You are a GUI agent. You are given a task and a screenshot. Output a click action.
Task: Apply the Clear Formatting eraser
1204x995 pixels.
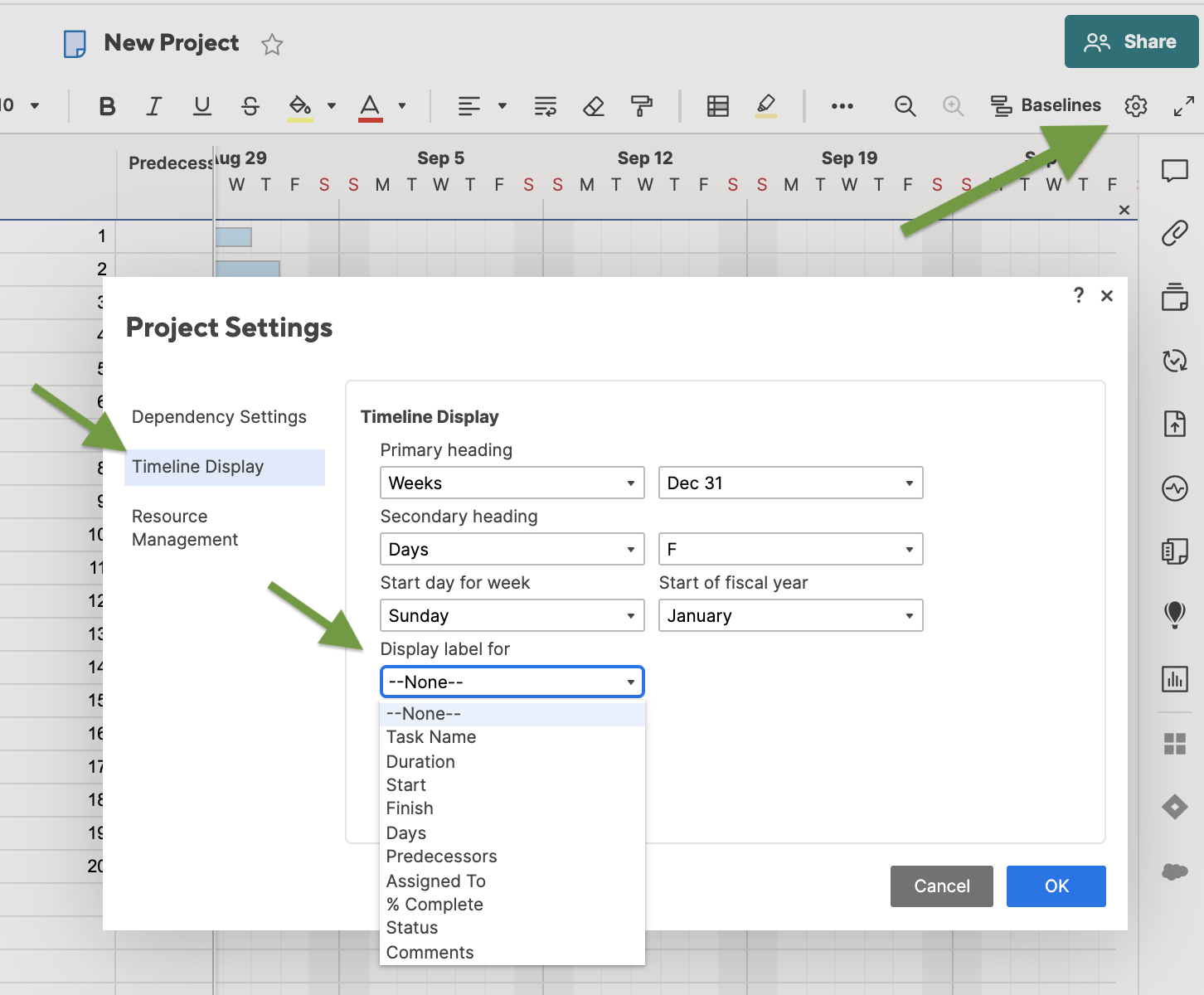[594, 106]
